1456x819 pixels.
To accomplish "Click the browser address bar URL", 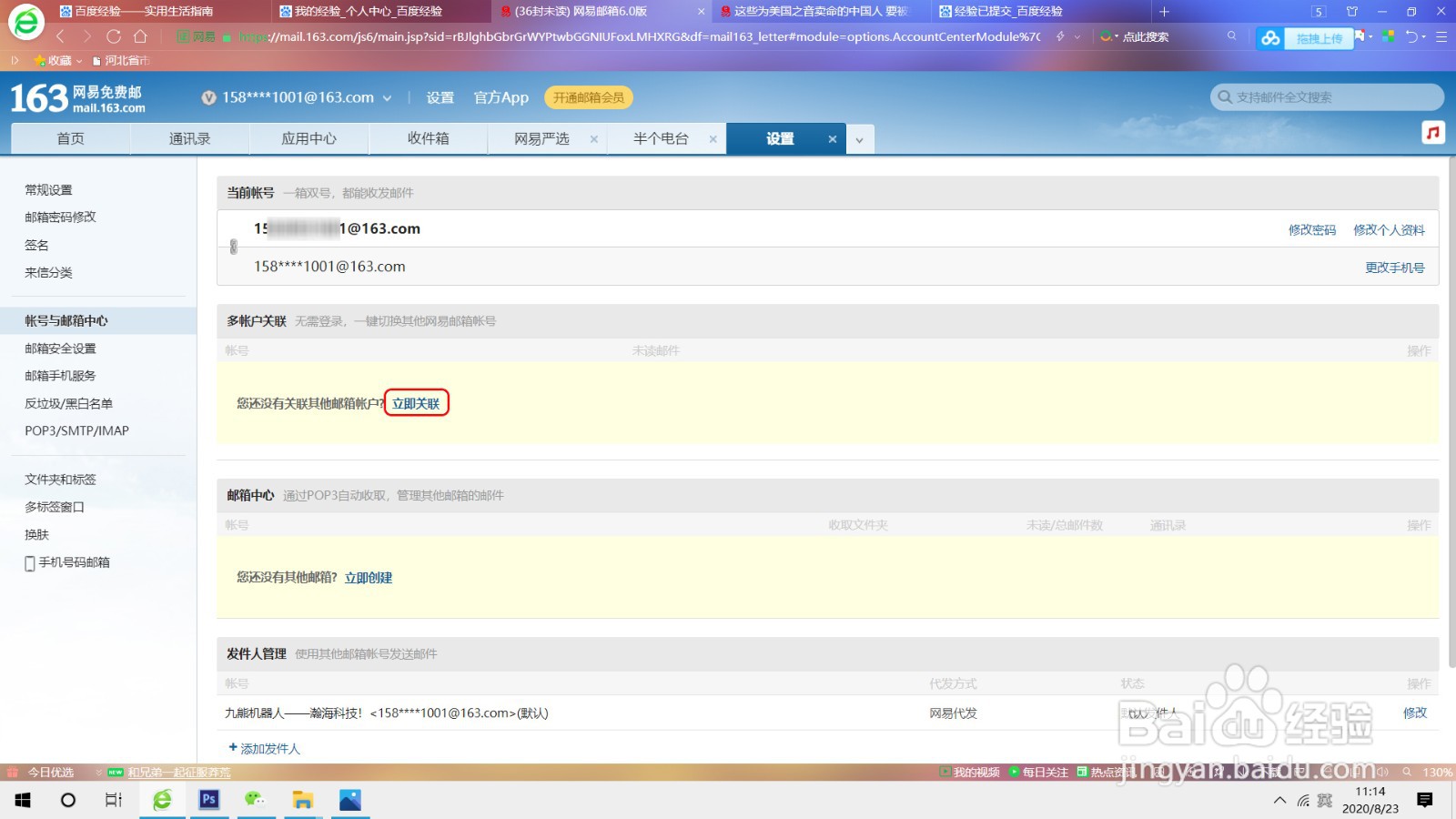I will pyautogui.click(x=637, y=36).
